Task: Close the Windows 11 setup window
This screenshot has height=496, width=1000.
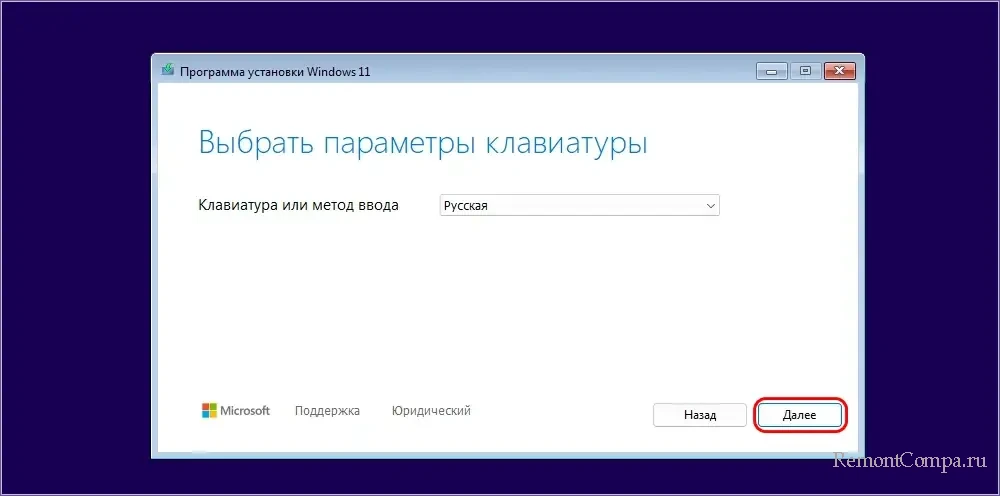Action: tap(837, 71)
